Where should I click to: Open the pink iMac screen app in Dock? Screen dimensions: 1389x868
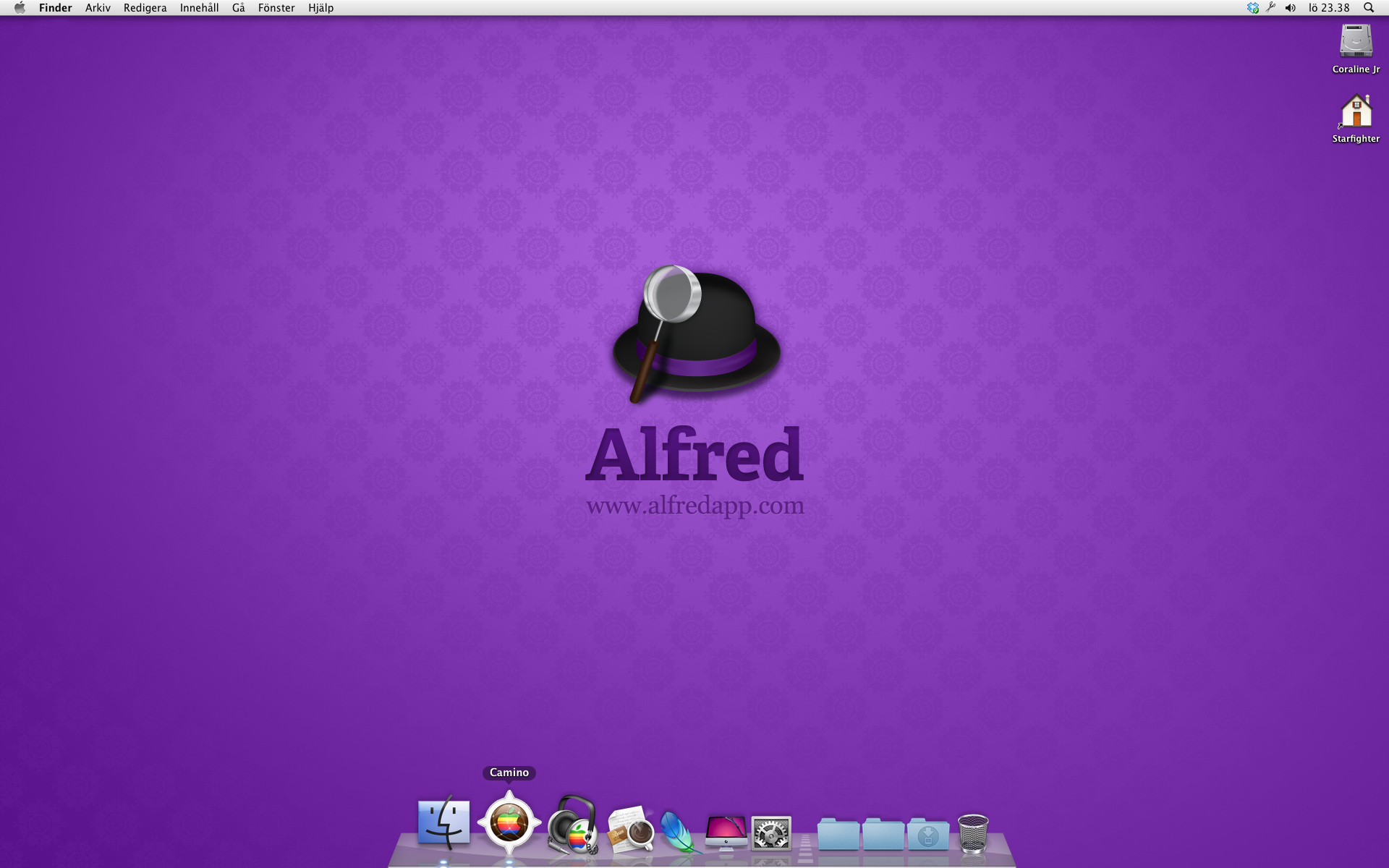pyautogui.click(x=726, y=832)
